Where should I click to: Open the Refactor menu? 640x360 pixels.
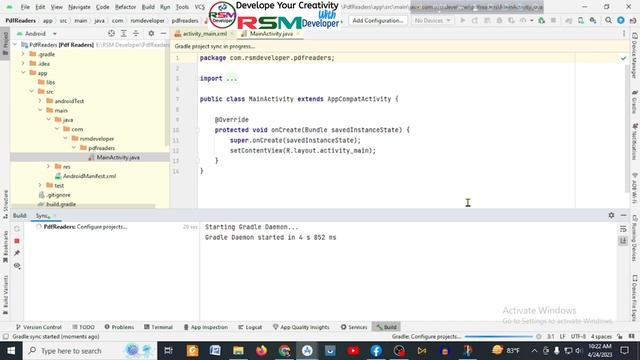point(125,7)
